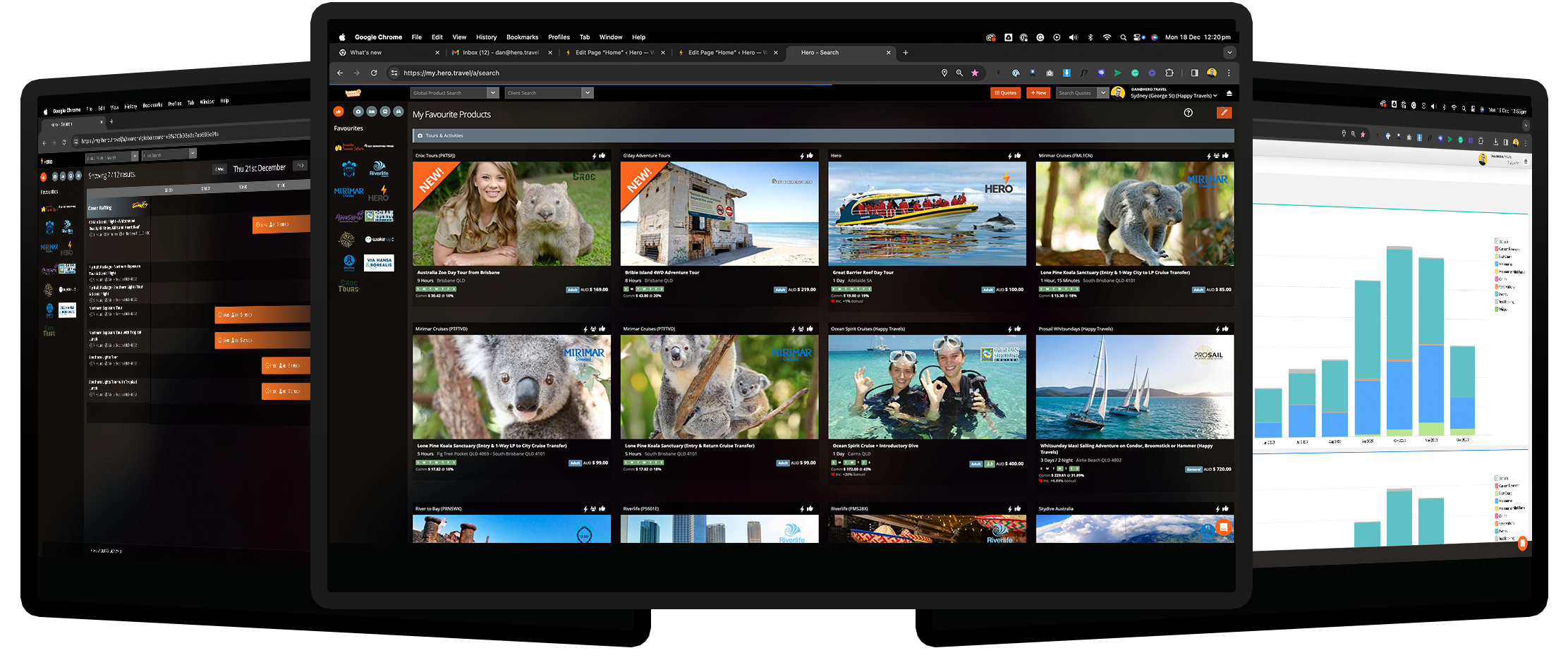Open Chrome three-dot menu
The height and width of the screenshot is (660, 1568).
(x=1229, y=73)
